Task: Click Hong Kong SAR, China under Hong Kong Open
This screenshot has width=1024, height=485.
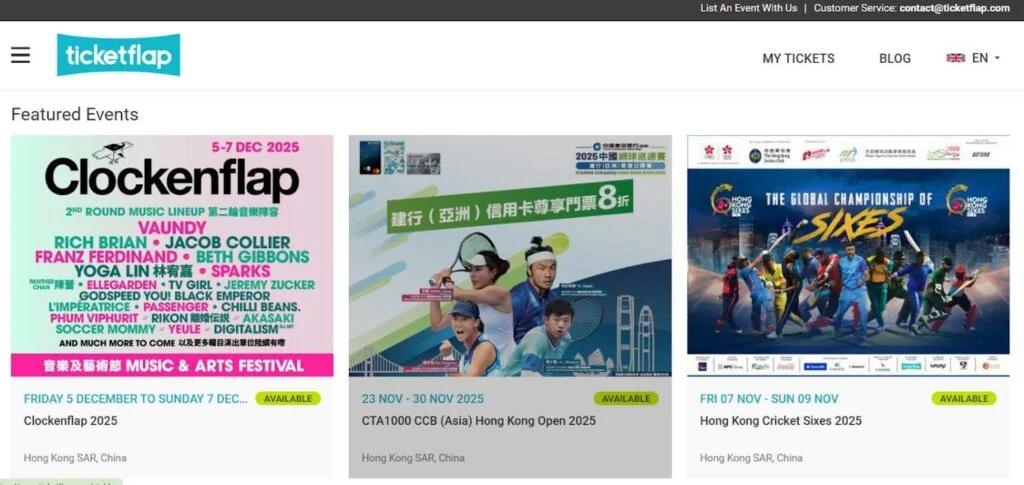Action: (x=413, y=458)
